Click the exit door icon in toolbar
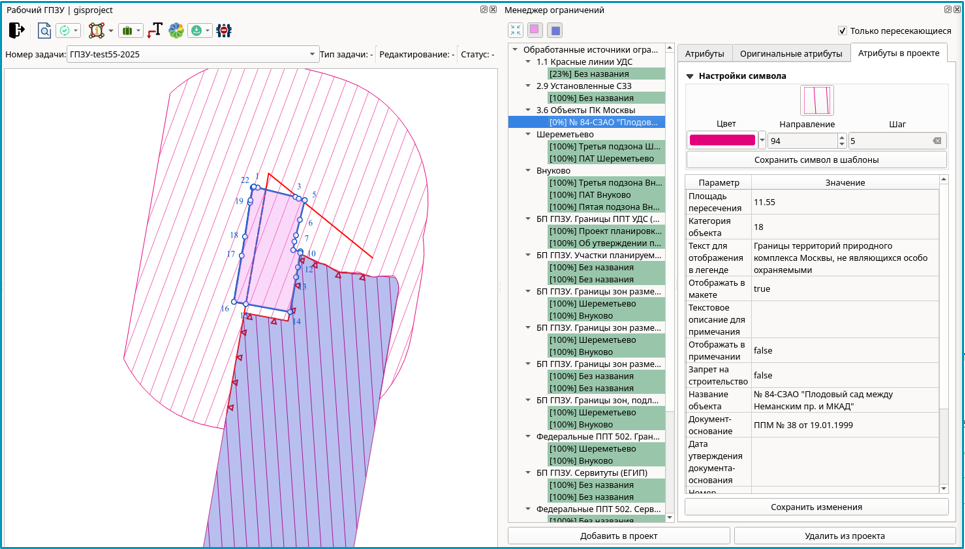The width and height of the screenshot is (965, 549). pos(17,30)
